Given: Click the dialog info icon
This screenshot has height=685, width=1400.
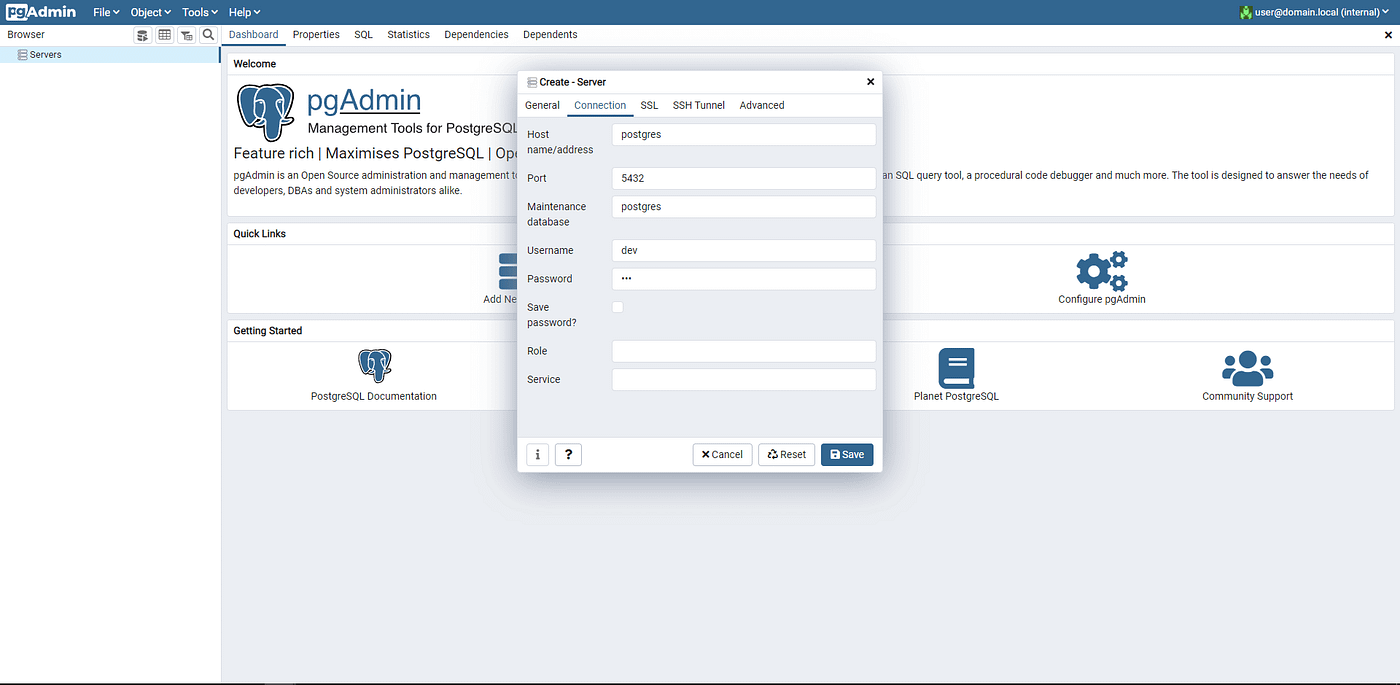Looking at the screenshot, I should pyautogui.click(x=537, y=454).
